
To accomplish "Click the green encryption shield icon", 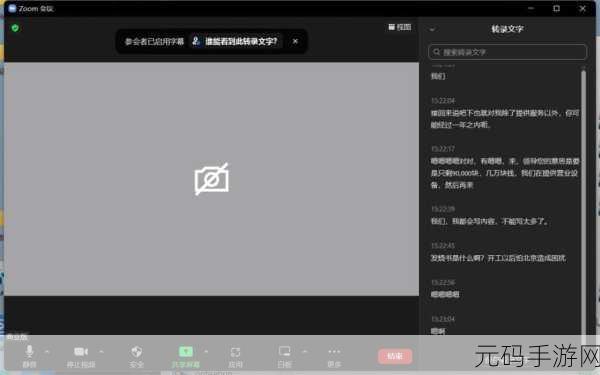I will tap(15, 28).
